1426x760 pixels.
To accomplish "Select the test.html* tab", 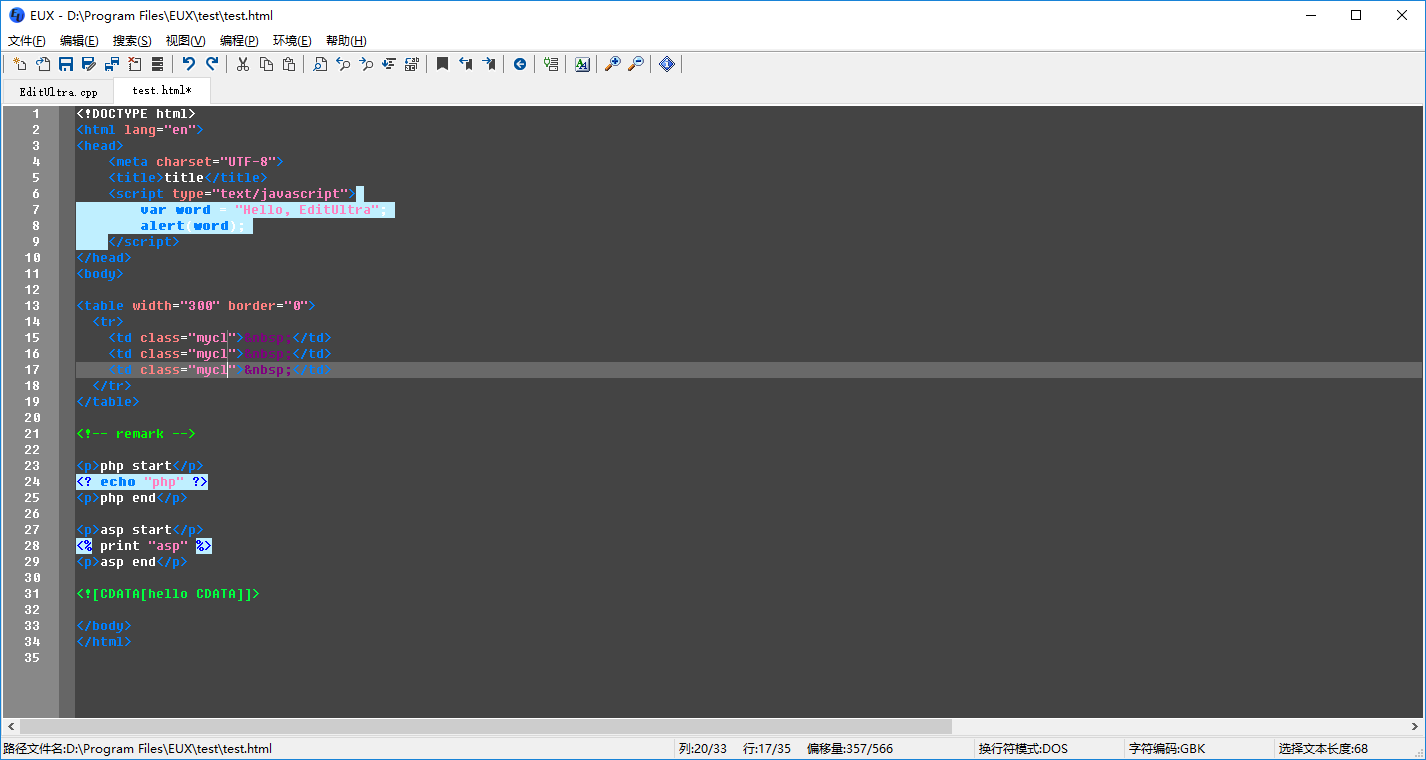I will pos(162,90).
